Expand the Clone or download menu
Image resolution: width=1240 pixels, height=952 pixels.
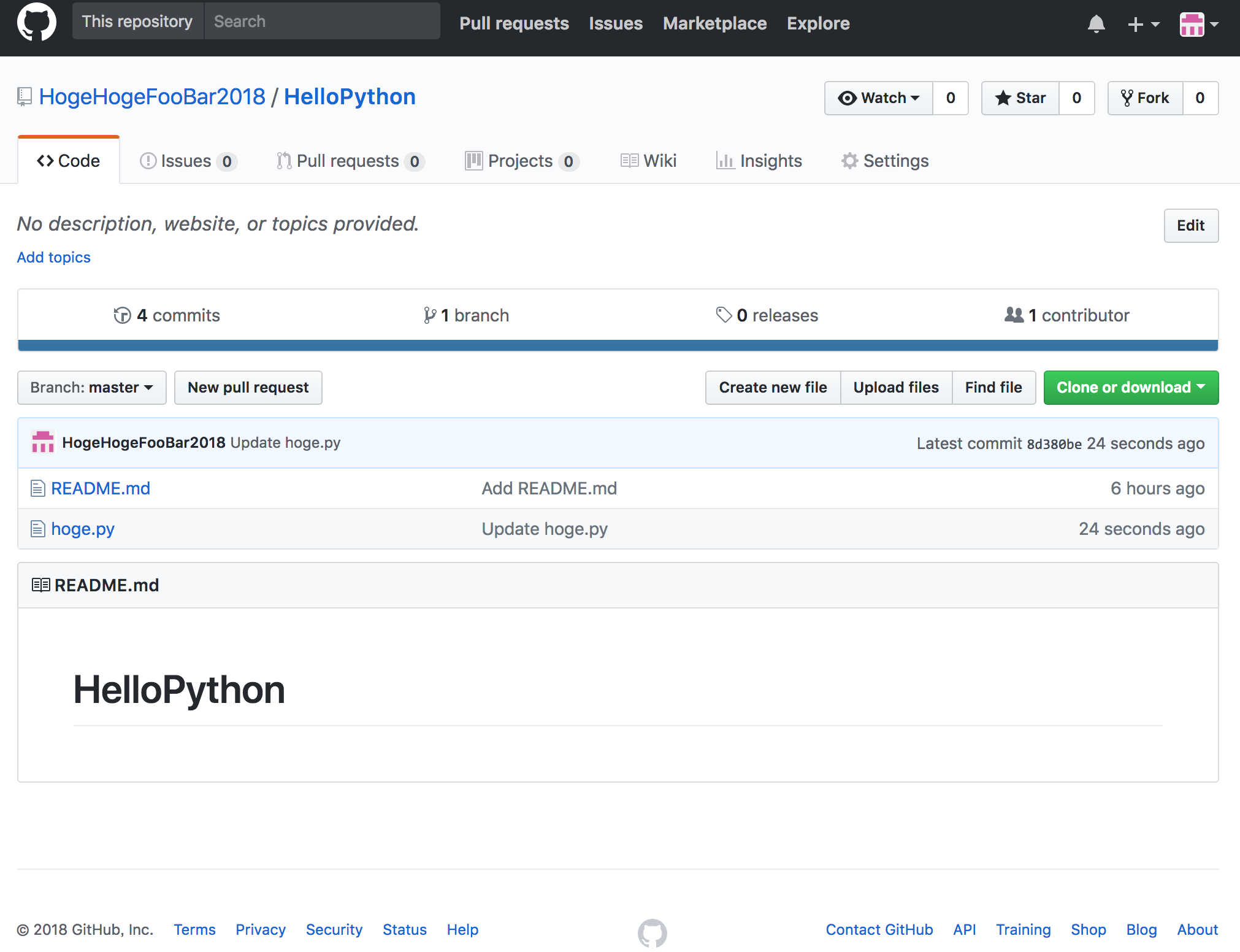[x=1131, y=388]
